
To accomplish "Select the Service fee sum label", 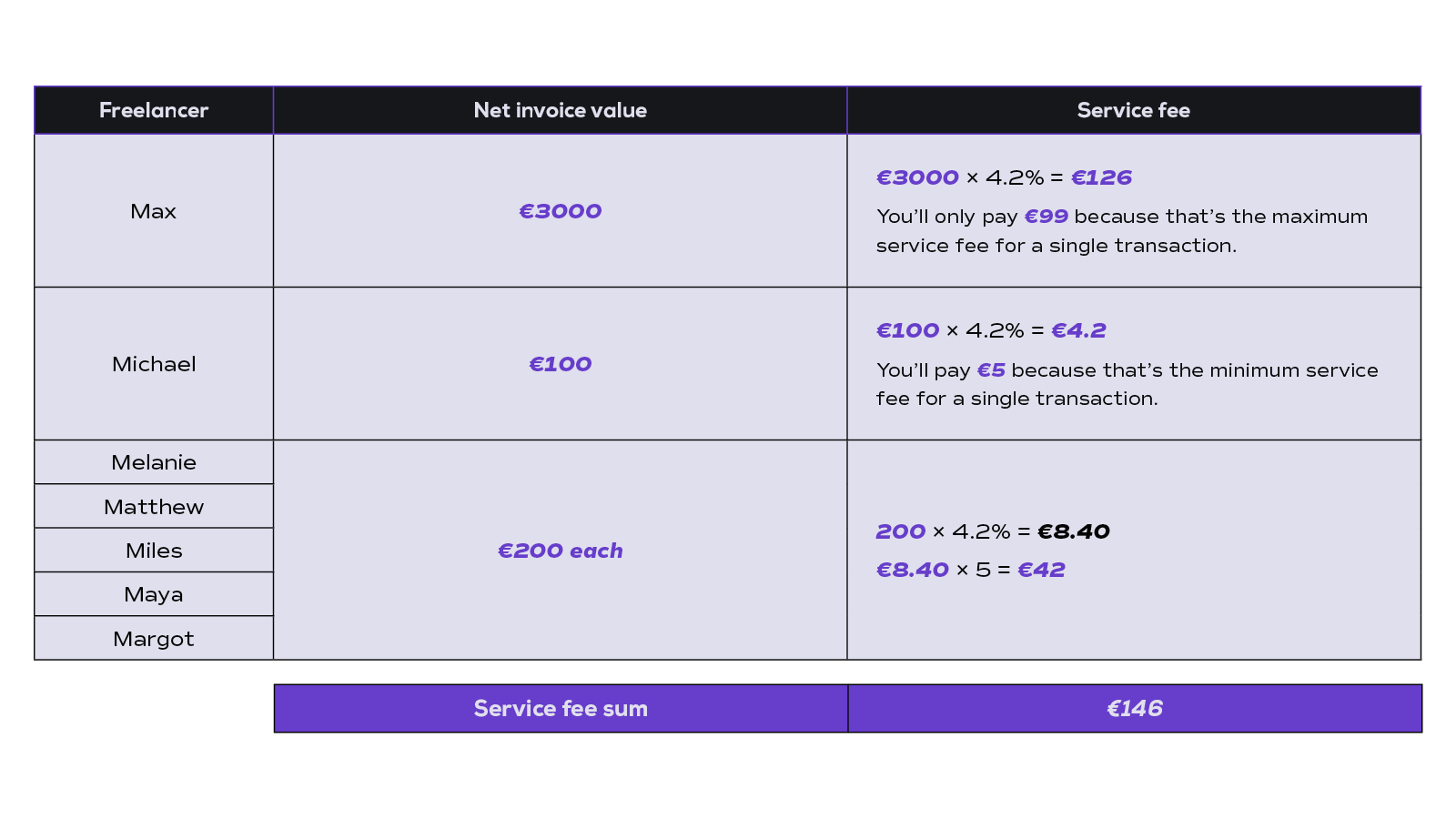I will 561,708.
